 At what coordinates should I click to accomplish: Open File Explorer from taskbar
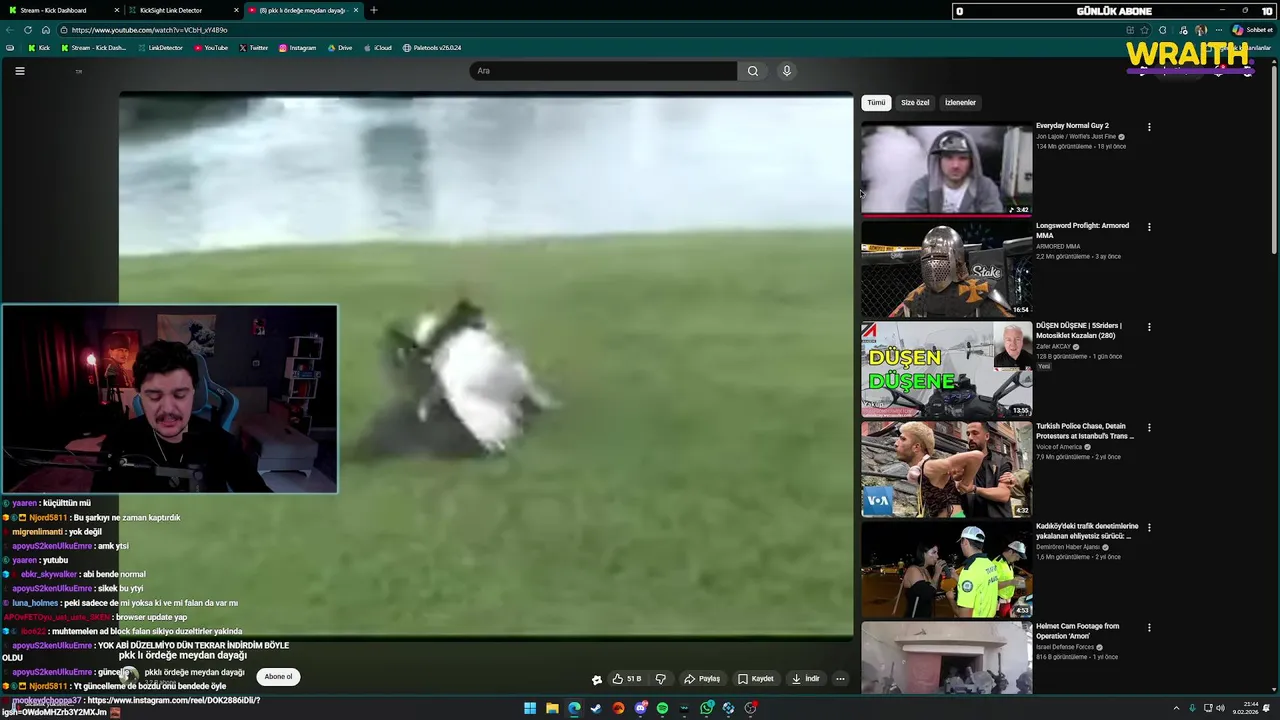tap(552, 708)
